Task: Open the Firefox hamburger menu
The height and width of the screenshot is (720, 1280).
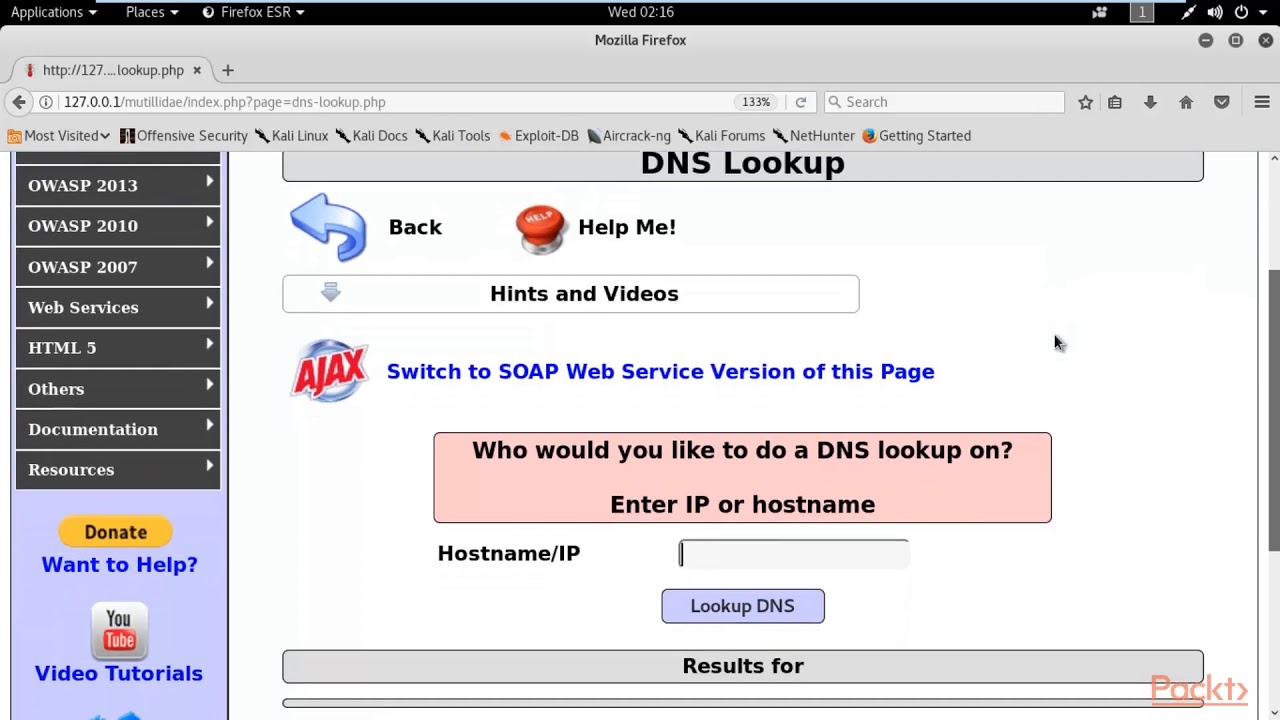Action: click(x=1262, y=102)
